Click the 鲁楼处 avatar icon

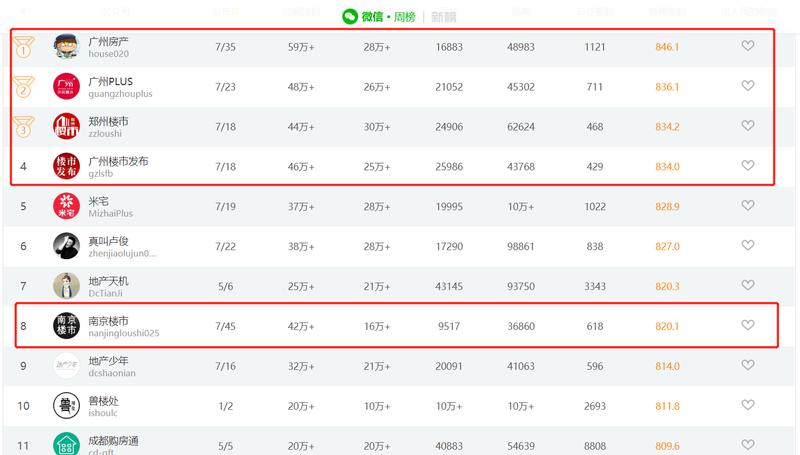point(66,406)
